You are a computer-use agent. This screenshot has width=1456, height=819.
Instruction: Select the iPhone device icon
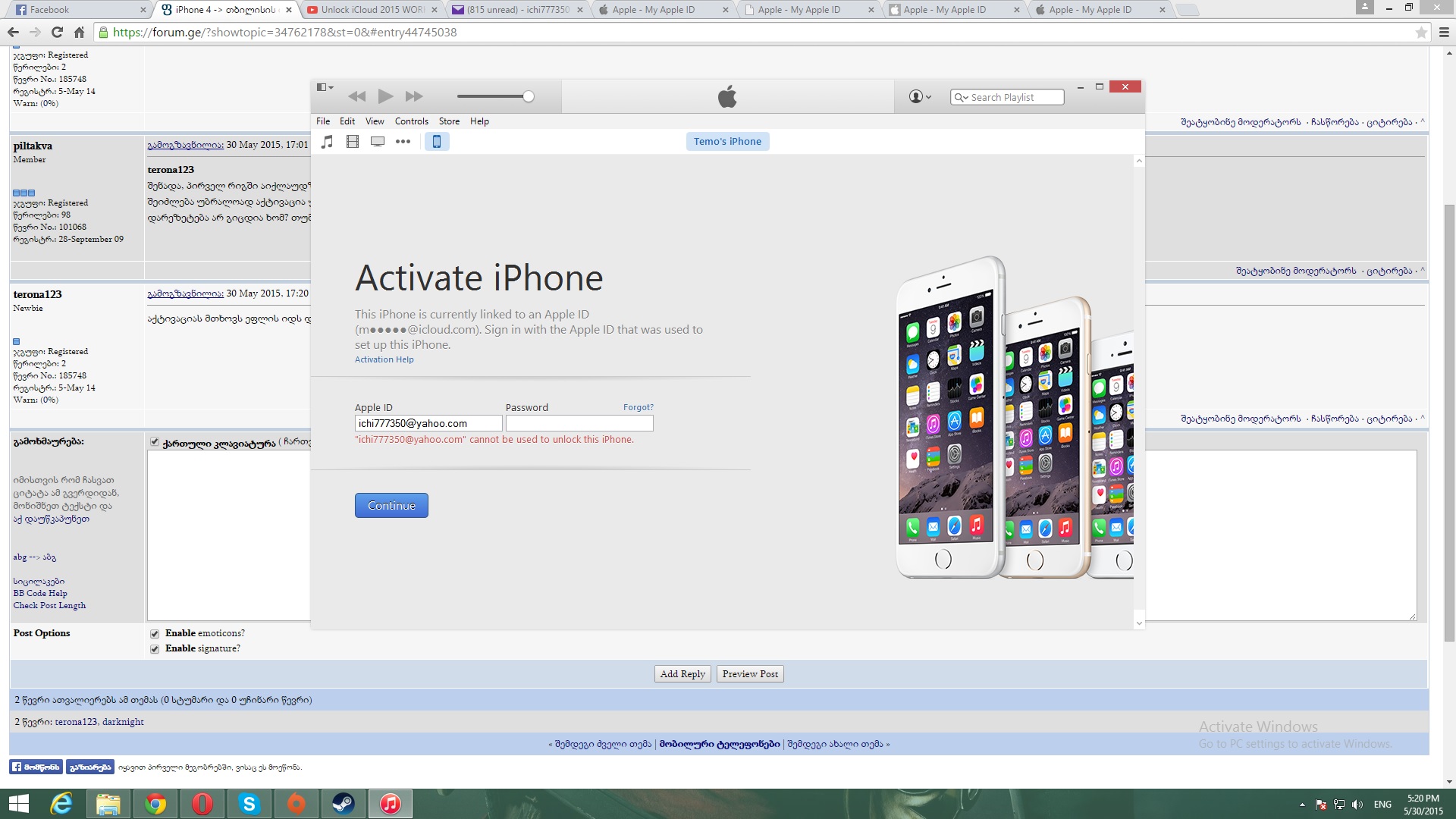tap(437, 142)
